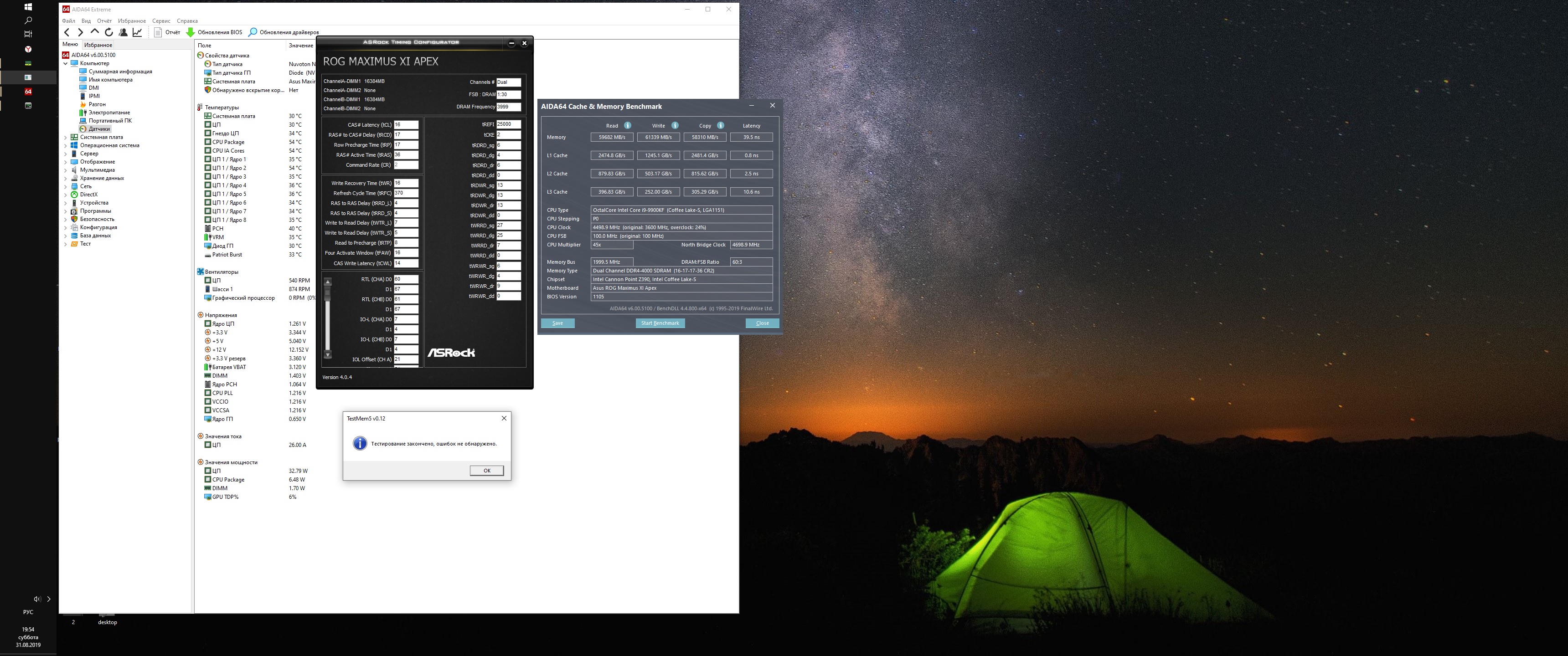Click the CAS# Latency (tCL) value field
Image resolution: width=1568 pixels, height=656 pixels.
pos(405,125)
